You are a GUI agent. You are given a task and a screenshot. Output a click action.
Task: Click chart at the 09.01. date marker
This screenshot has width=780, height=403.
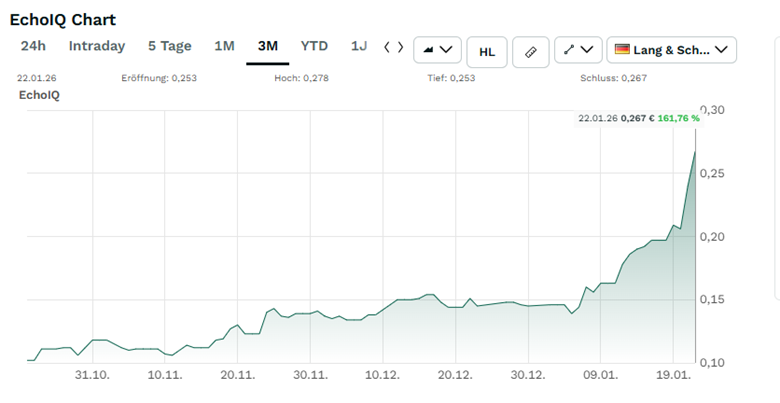point(600,375)
